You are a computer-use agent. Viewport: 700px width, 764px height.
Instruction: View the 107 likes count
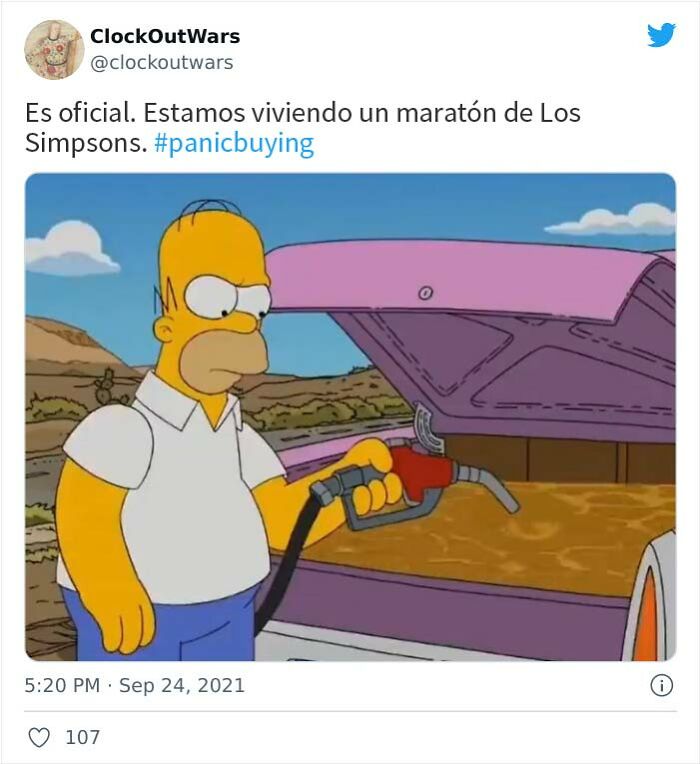tap(82, 737)
